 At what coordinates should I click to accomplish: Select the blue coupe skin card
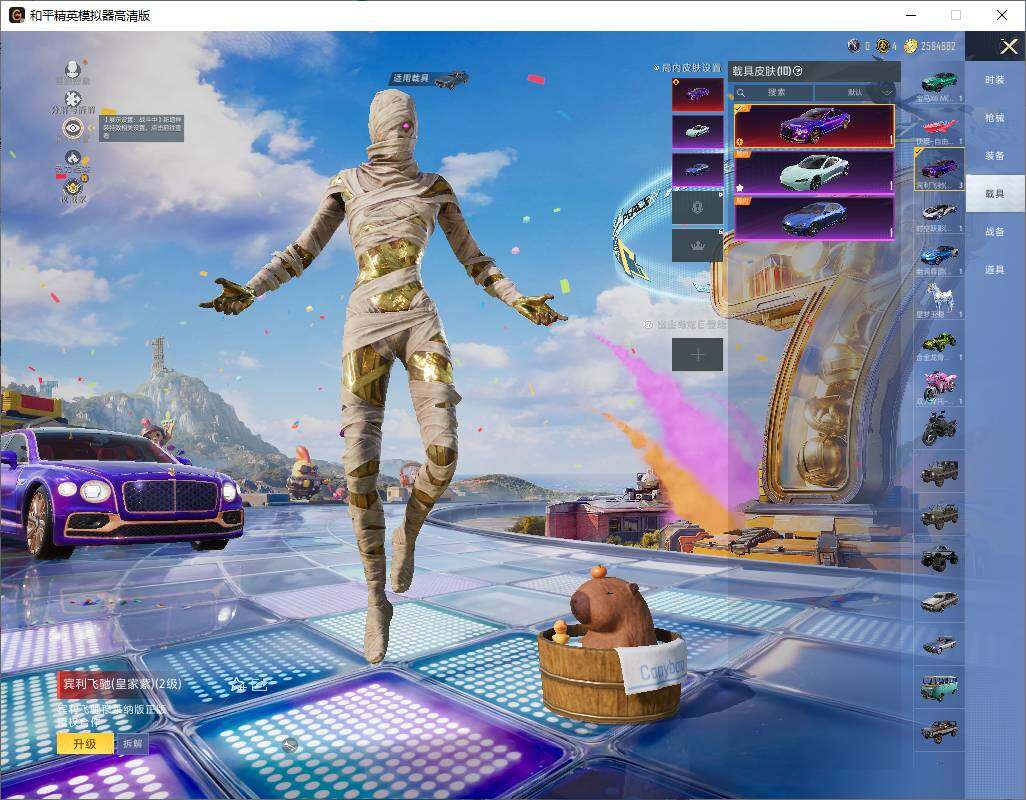point(814,218)
